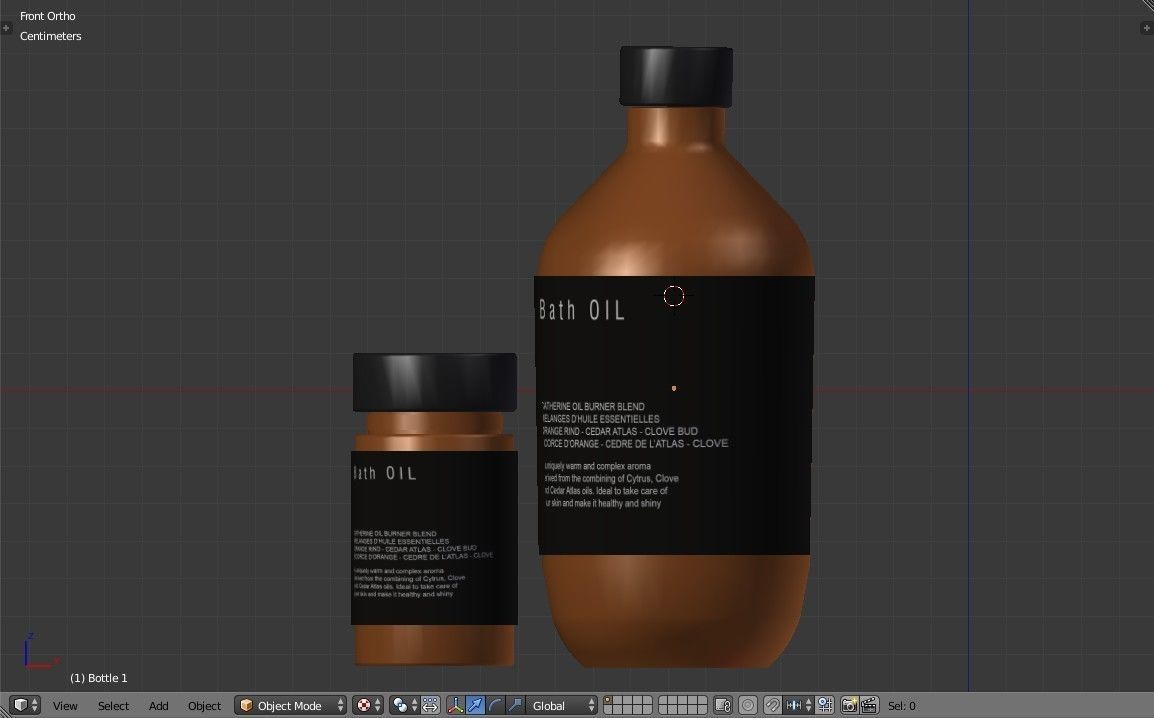Open the Add menu
The height and width of the screenshot is (718, 1154).
coord(158,705)
